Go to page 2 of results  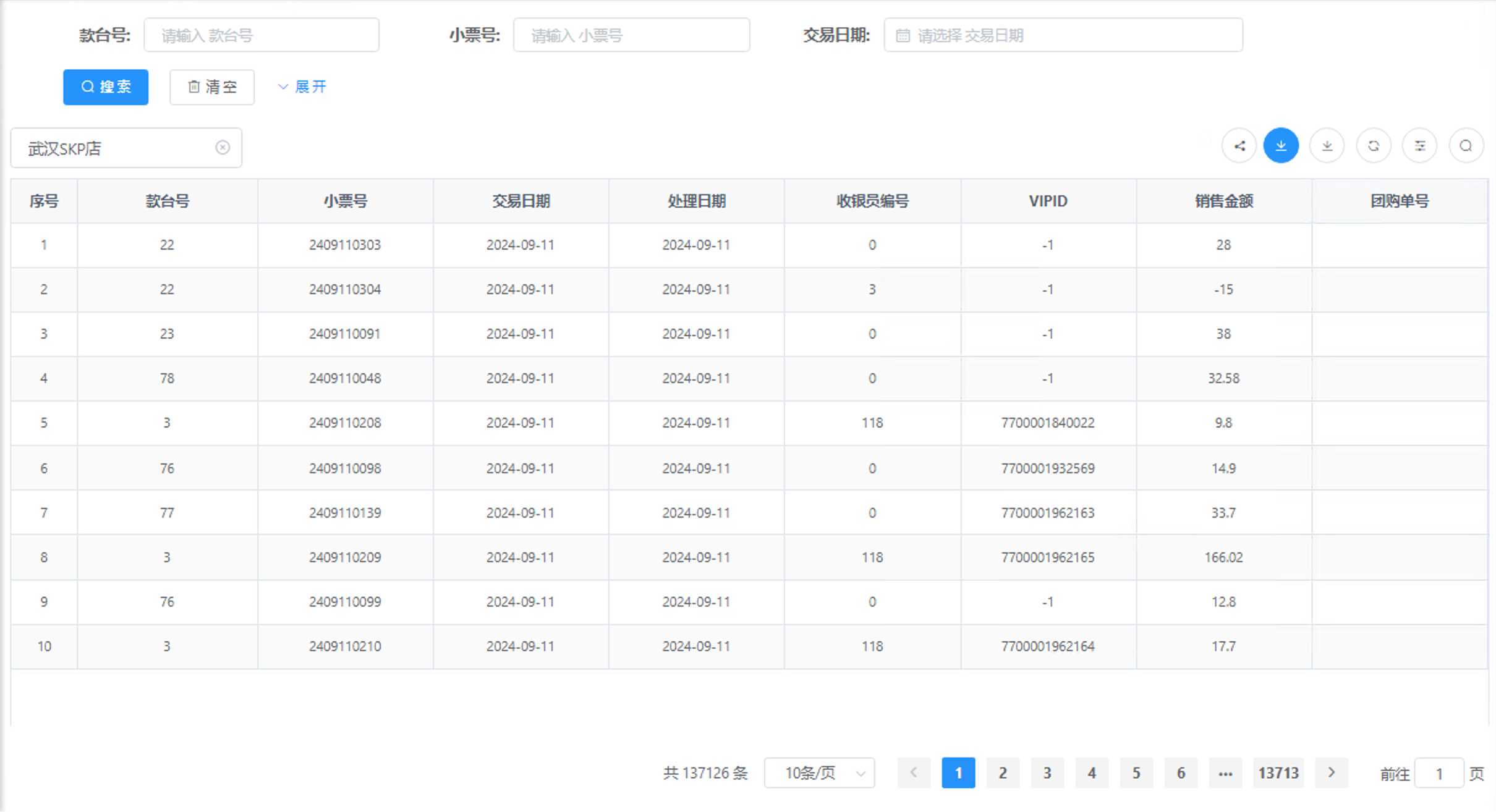click(1003, 772)
